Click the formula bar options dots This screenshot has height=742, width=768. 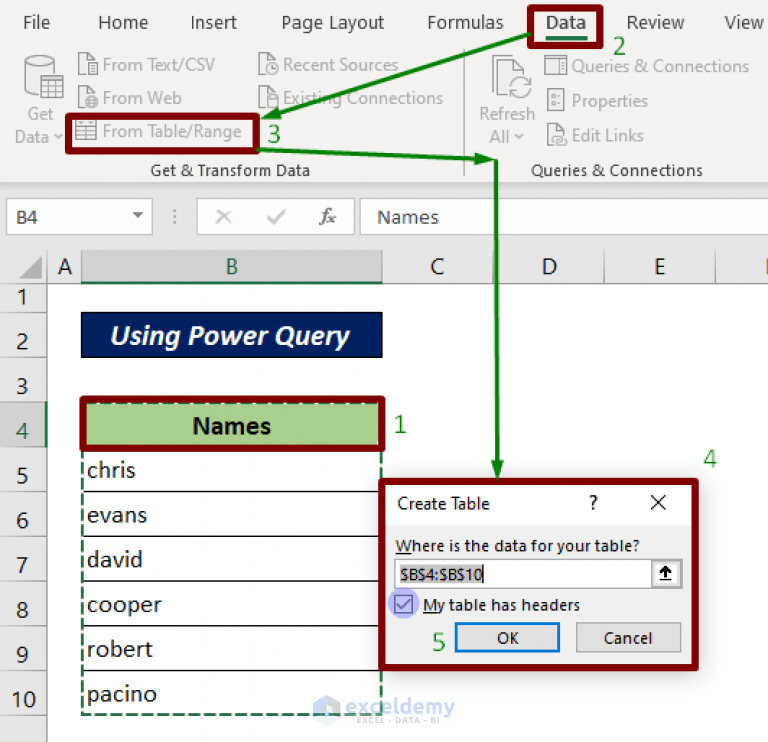point(174,216)
